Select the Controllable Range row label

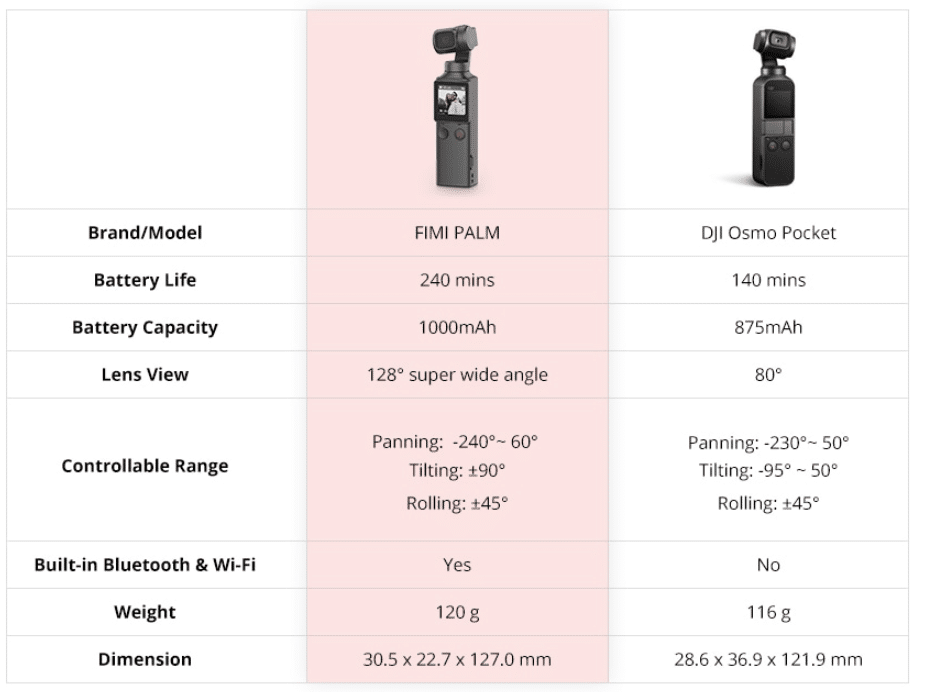pyautogui.click(x=145, y=466)
